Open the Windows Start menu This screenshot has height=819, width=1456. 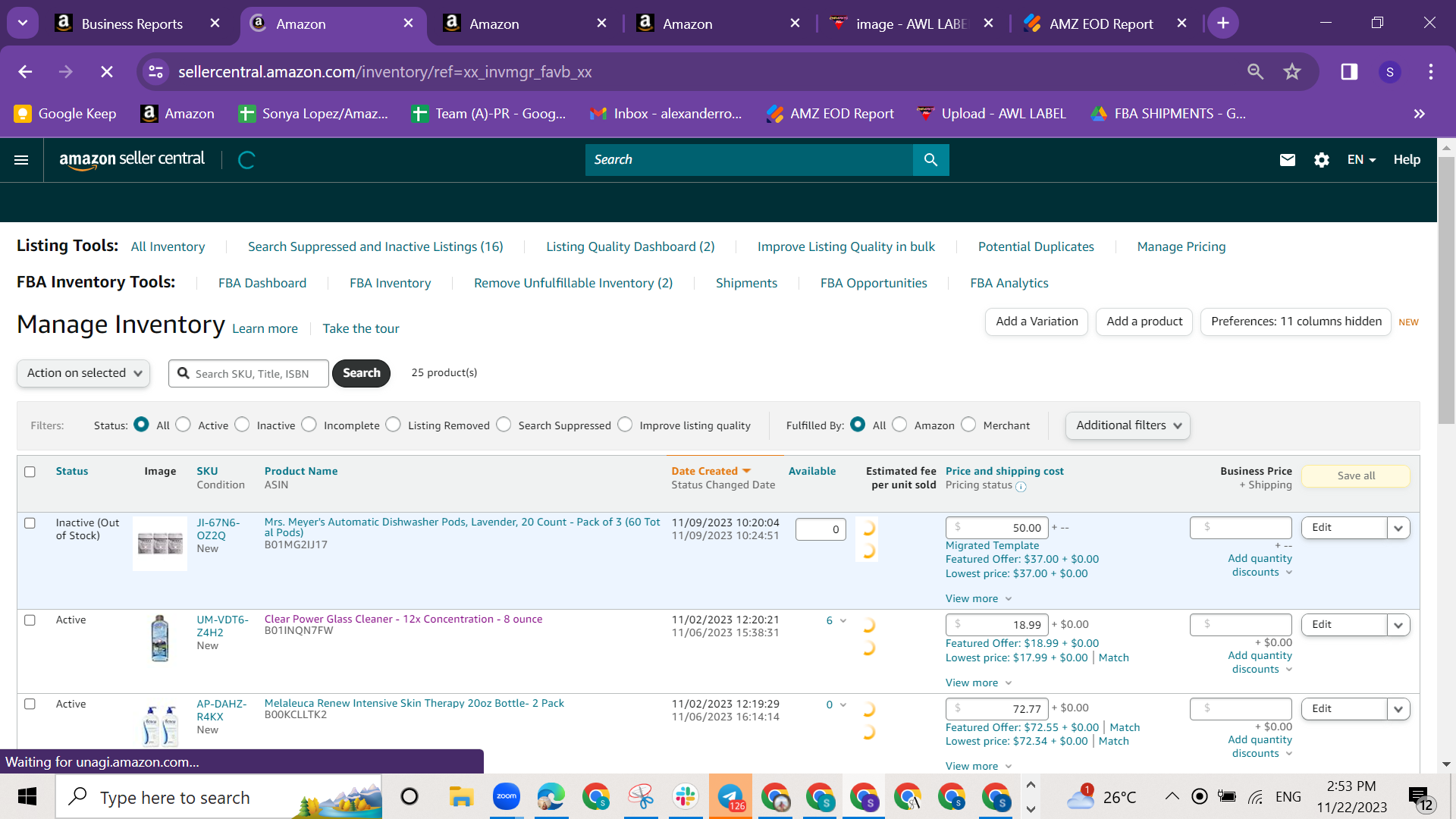(27, 797)
